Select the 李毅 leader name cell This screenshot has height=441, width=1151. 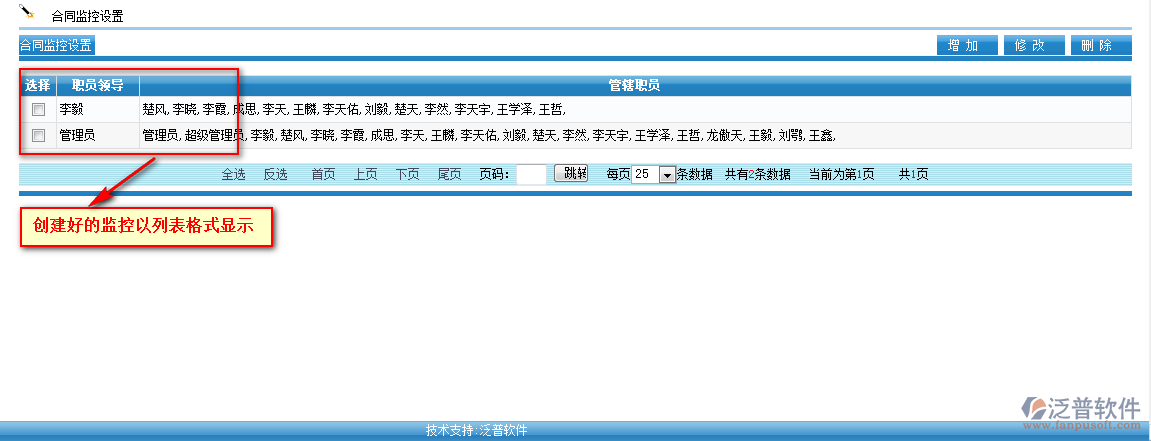tap(98, 110)
